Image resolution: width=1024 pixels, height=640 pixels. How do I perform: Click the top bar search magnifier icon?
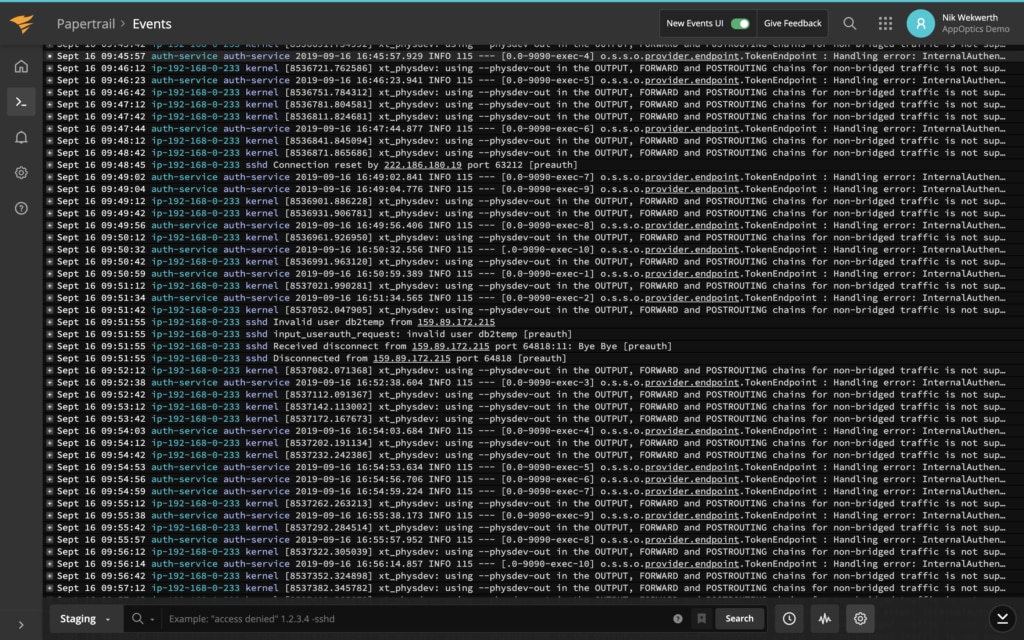(x=850, y=24)
